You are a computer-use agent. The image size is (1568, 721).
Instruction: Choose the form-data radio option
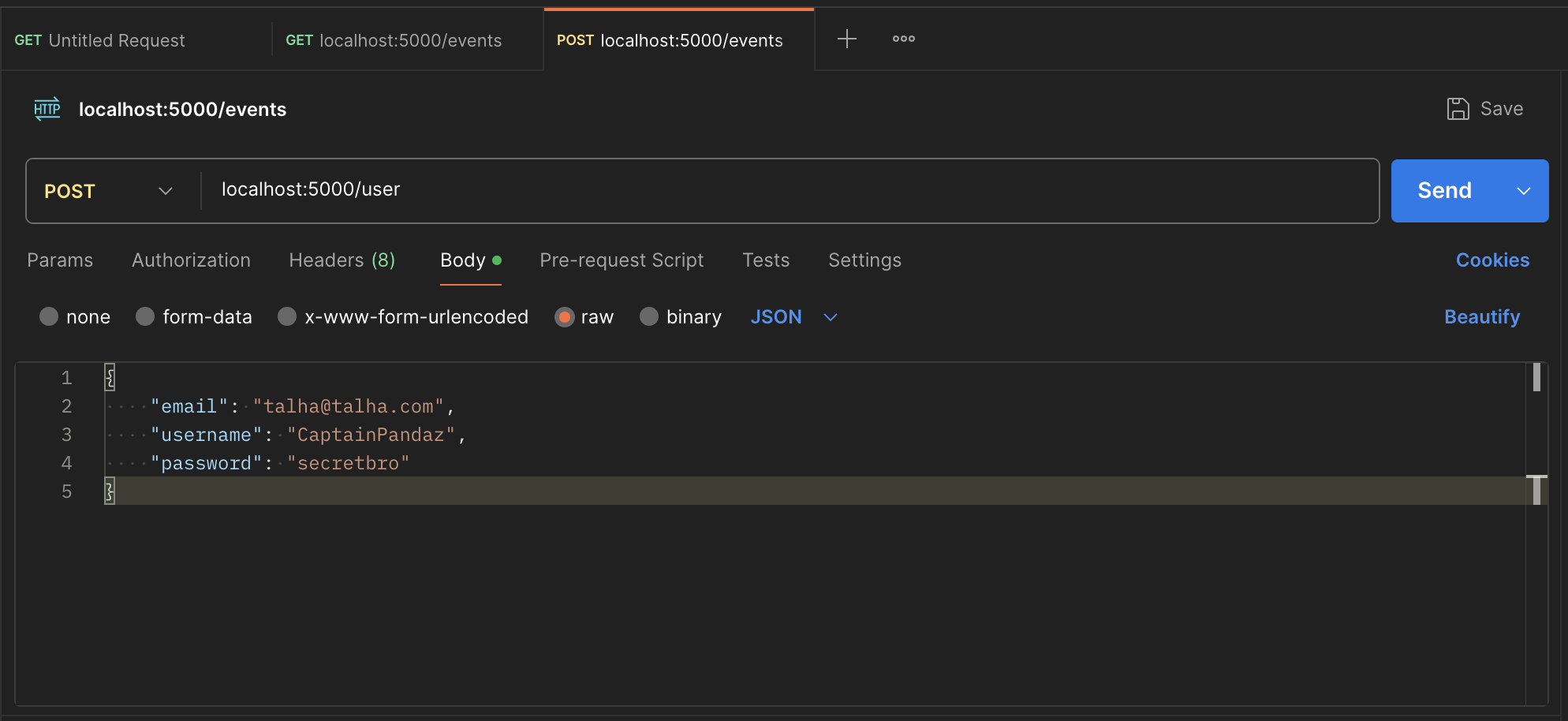point(145,316)
